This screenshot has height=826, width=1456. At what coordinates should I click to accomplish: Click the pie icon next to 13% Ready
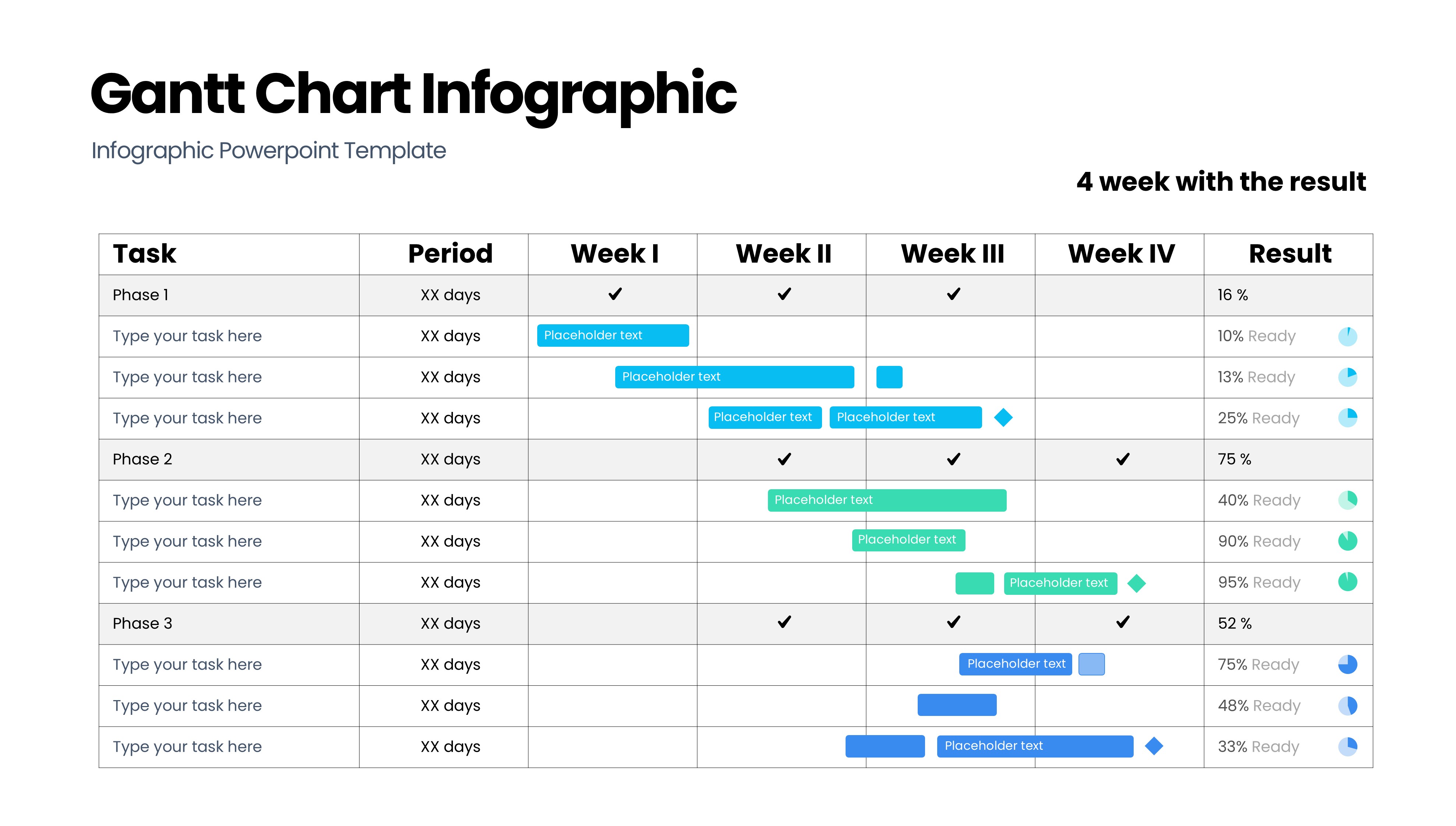click(x=1347, y=377)
